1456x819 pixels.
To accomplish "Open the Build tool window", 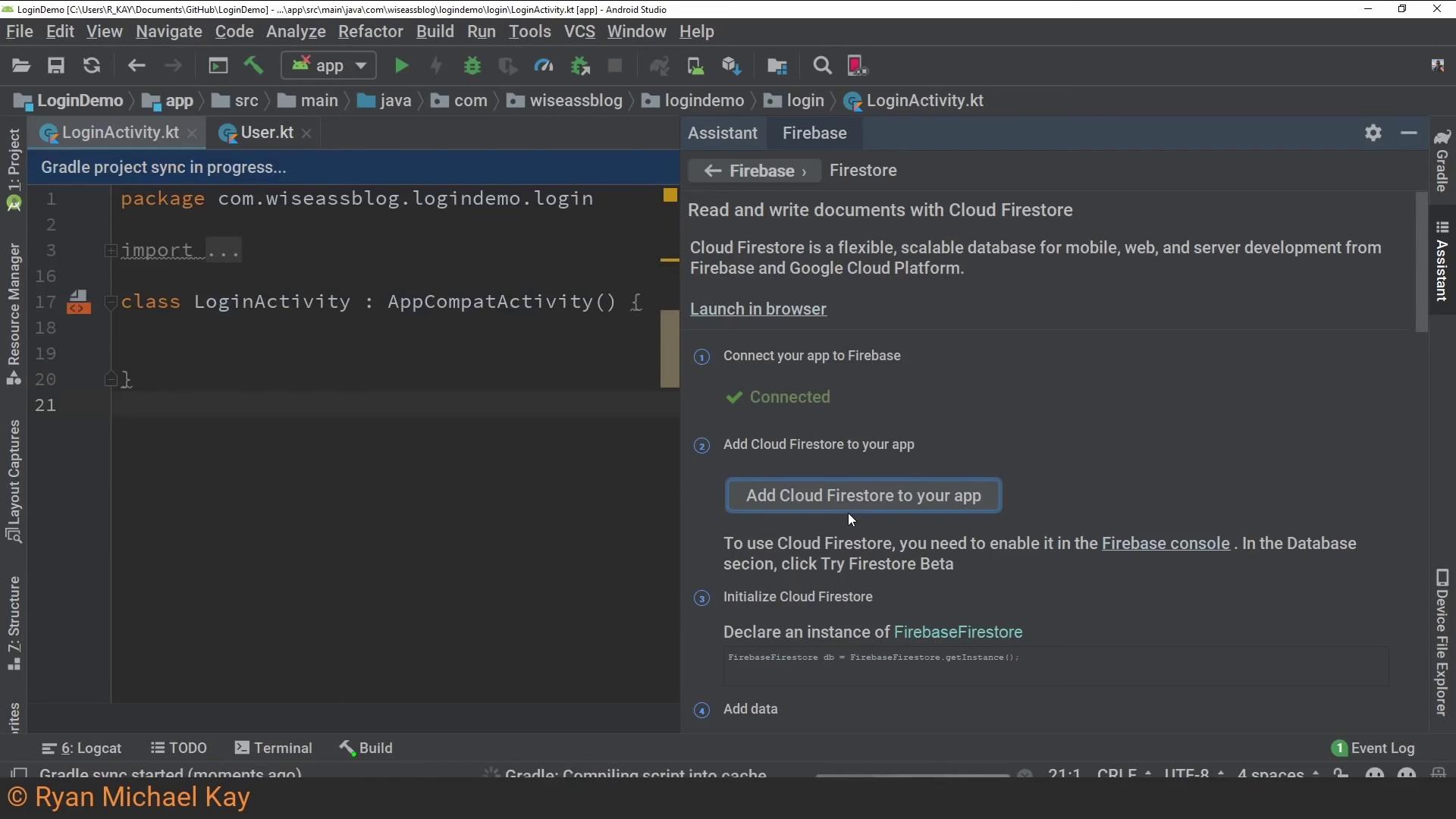I will (366, 748).
